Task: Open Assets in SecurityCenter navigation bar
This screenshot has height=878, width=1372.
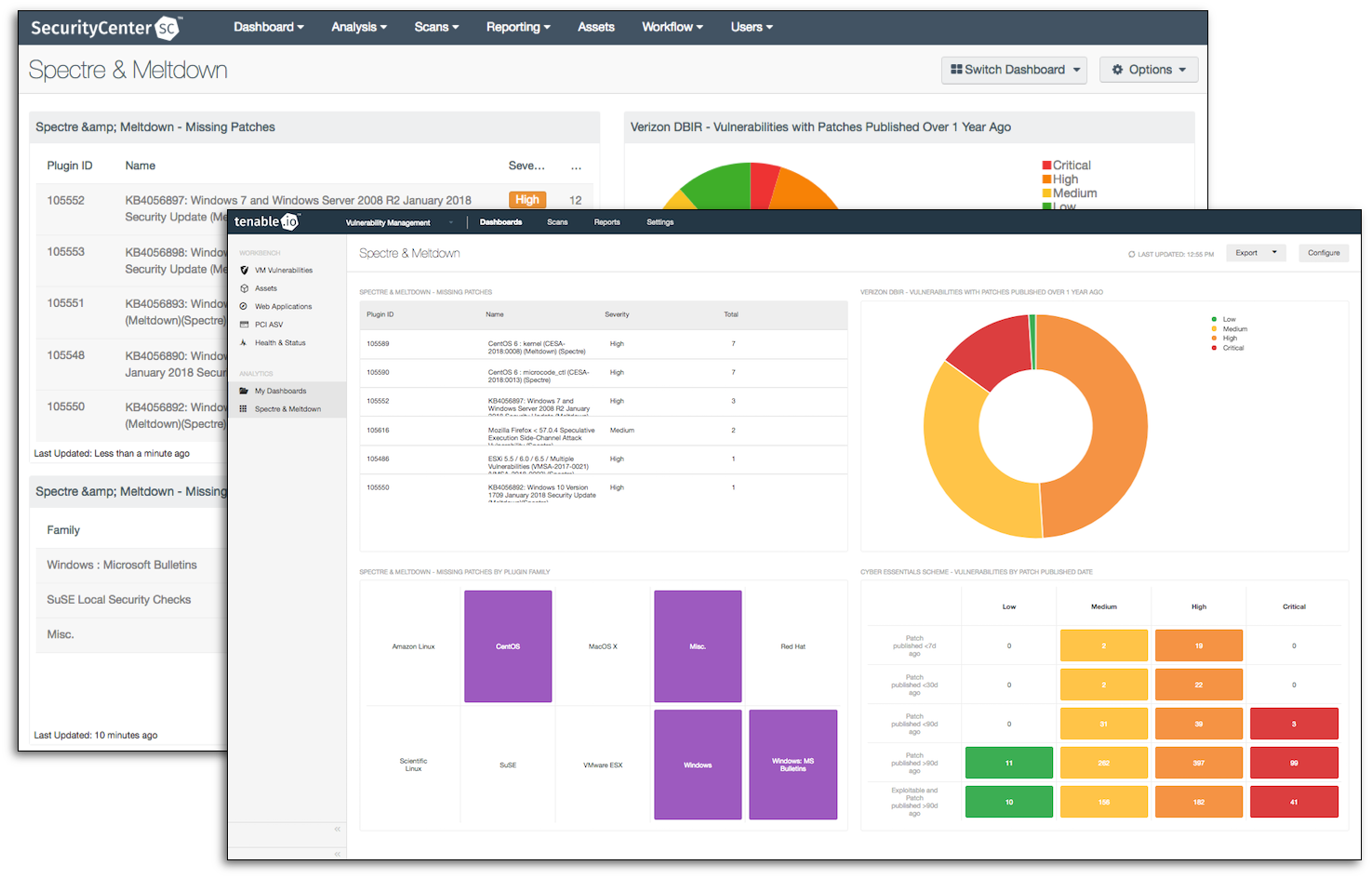Action: pyautogui.click(x=596, y=27)
